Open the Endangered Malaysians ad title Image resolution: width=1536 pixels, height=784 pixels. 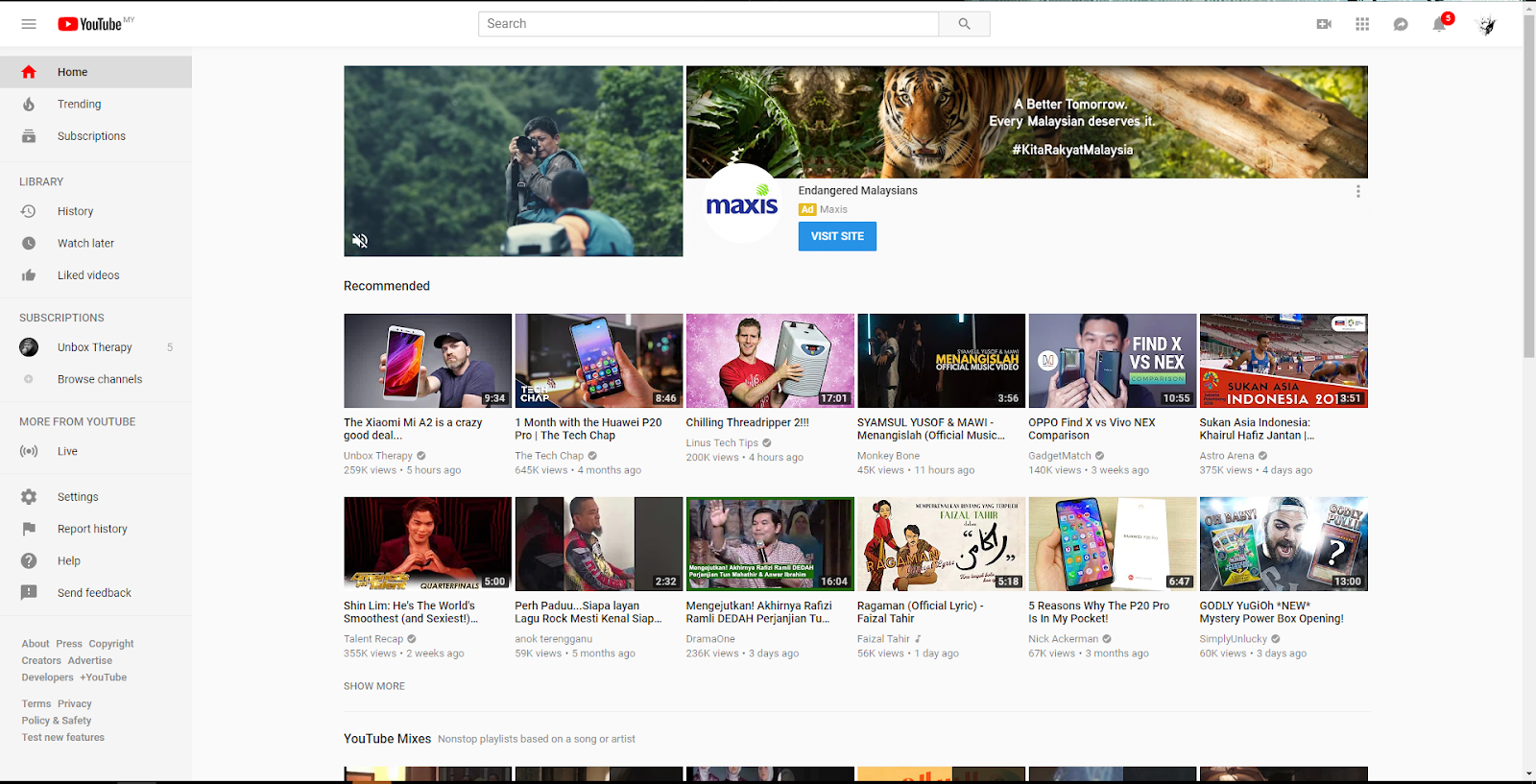tap(857, 191)
